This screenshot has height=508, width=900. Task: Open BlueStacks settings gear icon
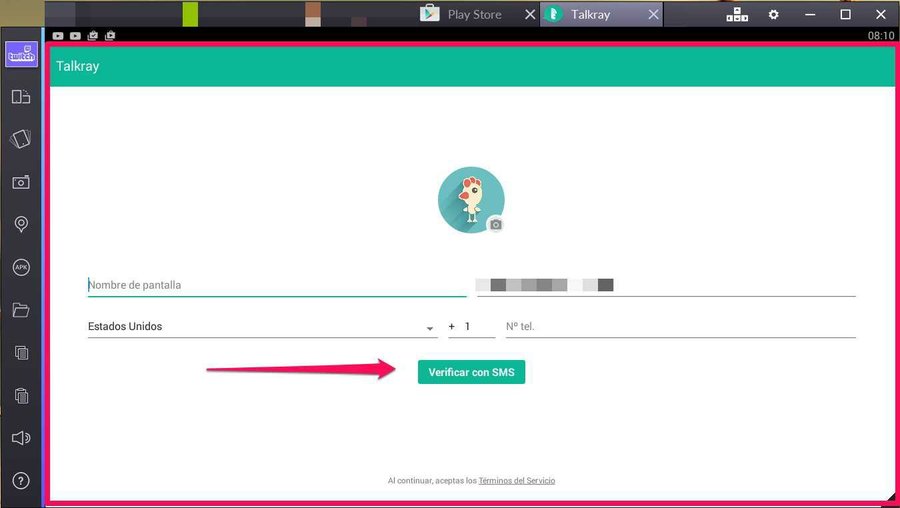pos(773,15)
